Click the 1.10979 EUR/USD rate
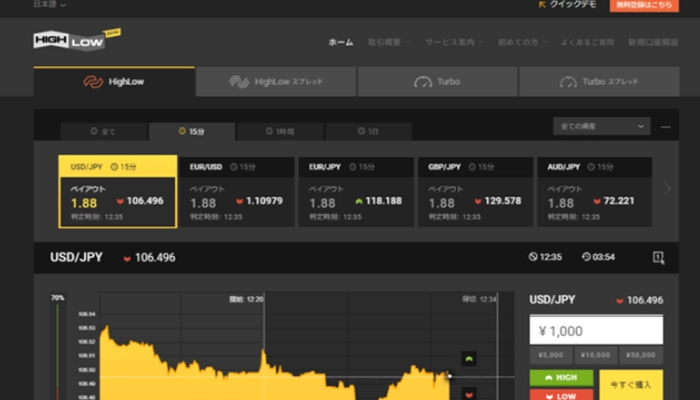 264,201
